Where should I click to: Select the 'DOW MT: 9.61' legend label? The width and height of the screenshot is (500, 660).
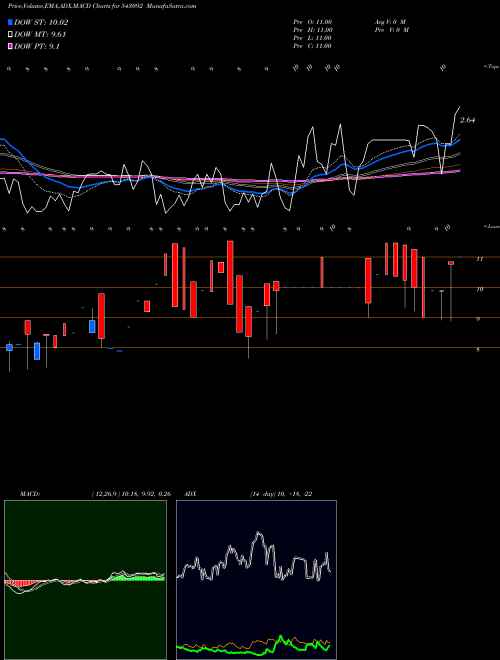coord(40,35)
